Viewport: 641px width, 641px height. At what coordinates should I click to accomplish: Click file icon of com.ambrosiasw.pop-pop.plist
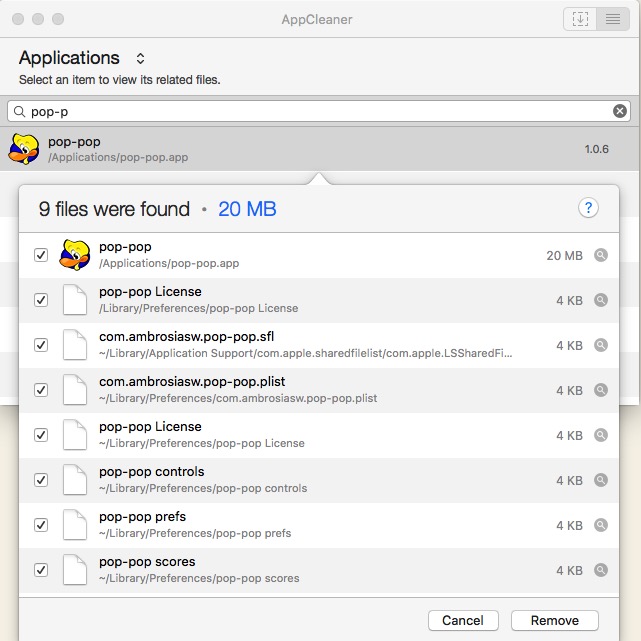point(75,390)
